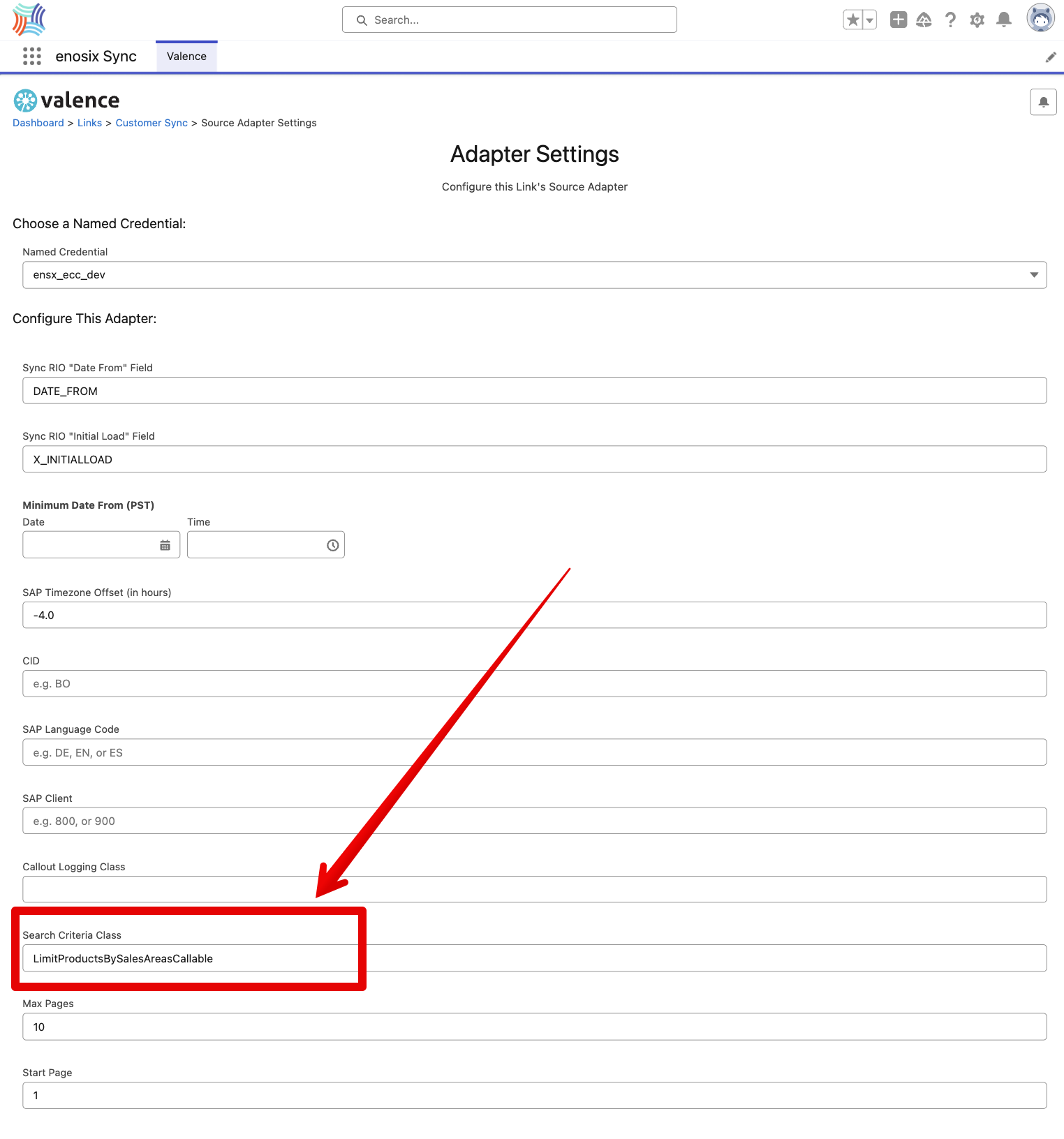This screenshot has width=1064, height=1139.
Task: Focus the global Search field
Action: 510,20
